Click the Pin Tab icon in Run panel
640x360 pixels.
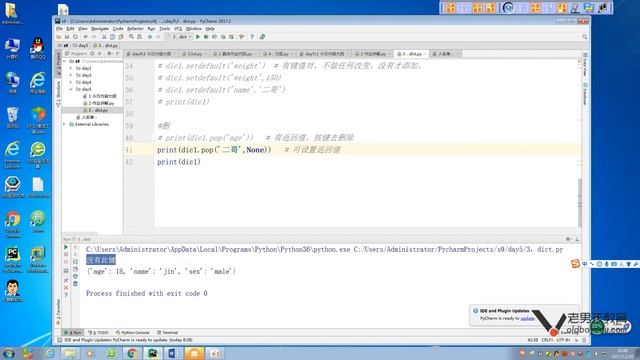point(66,280)
